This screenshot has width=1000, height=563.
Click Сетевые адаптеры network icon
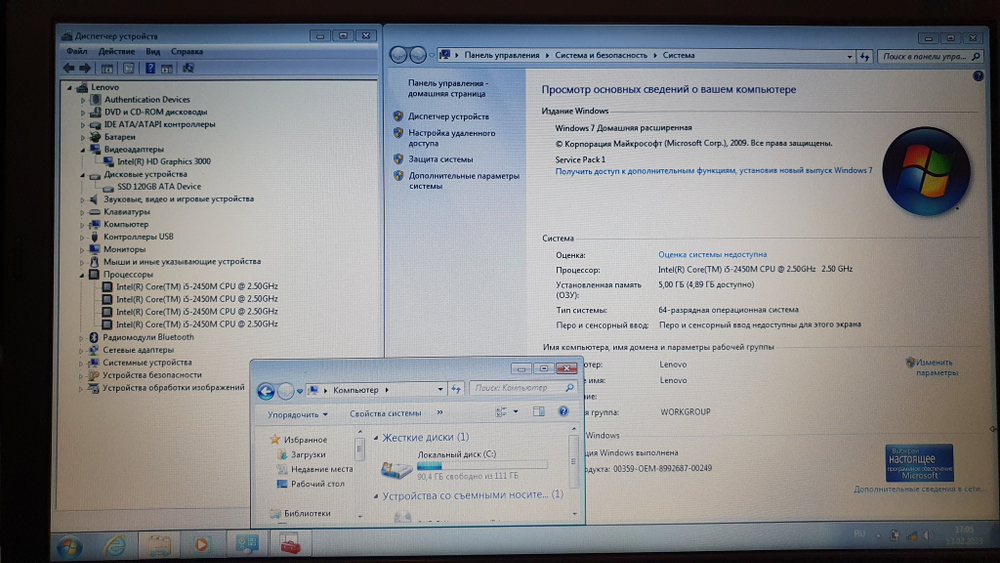point(94,349)
